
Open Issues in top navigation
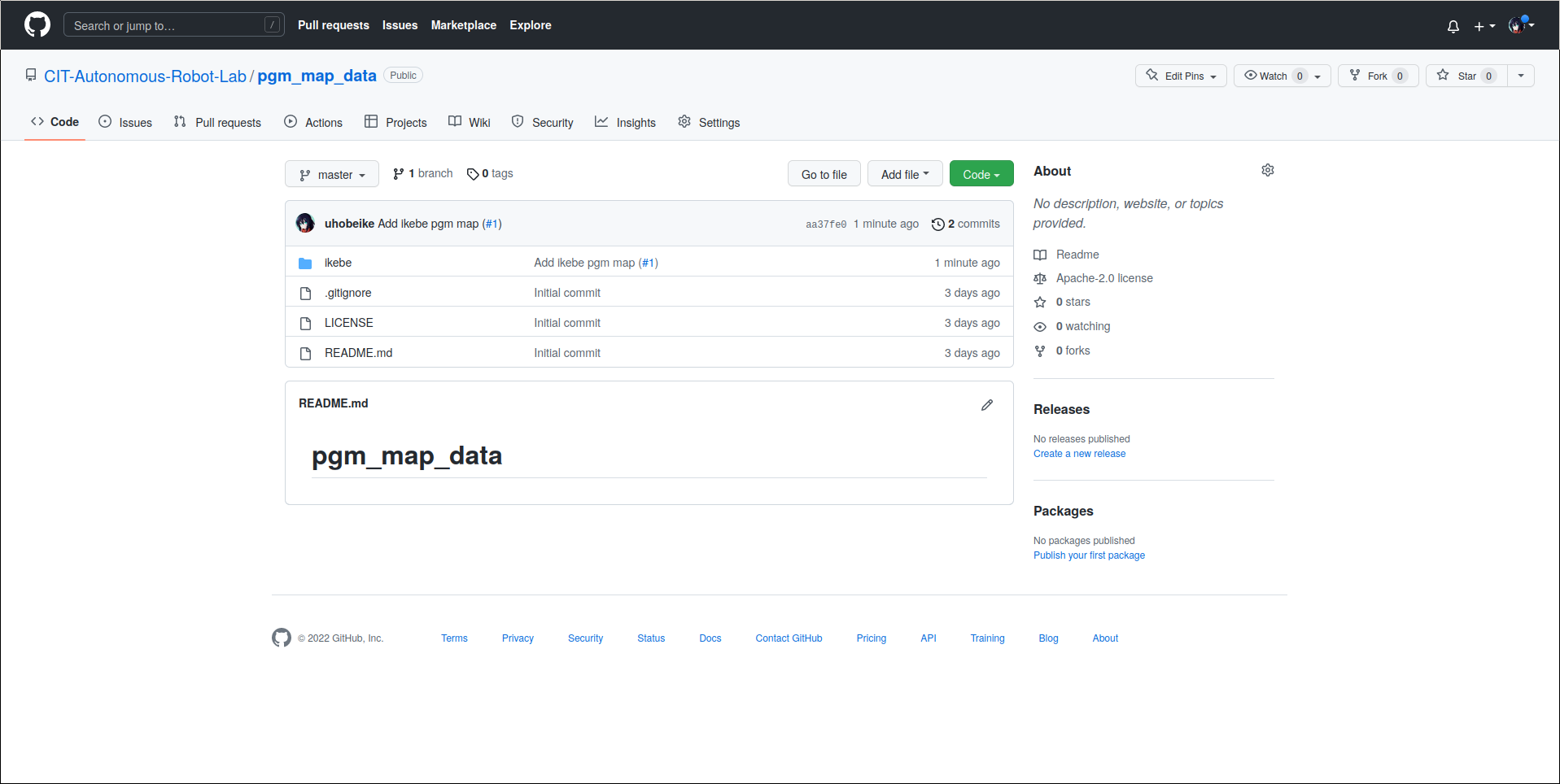pyautogui.click(x=400, y=25)
